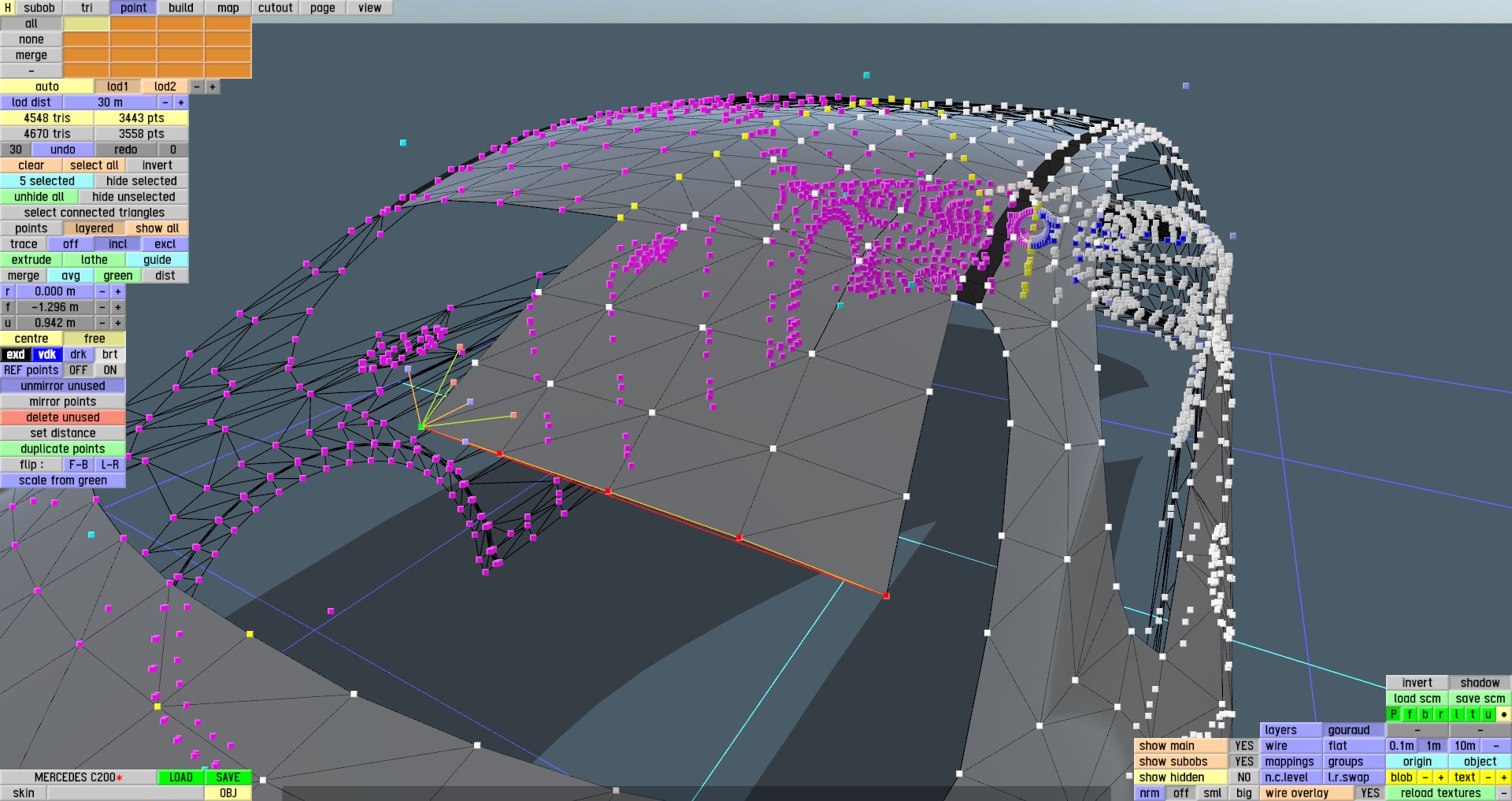Increase the r offset with plus
The height and width of the screenshot is (801, 1512).
coord(118,291)
